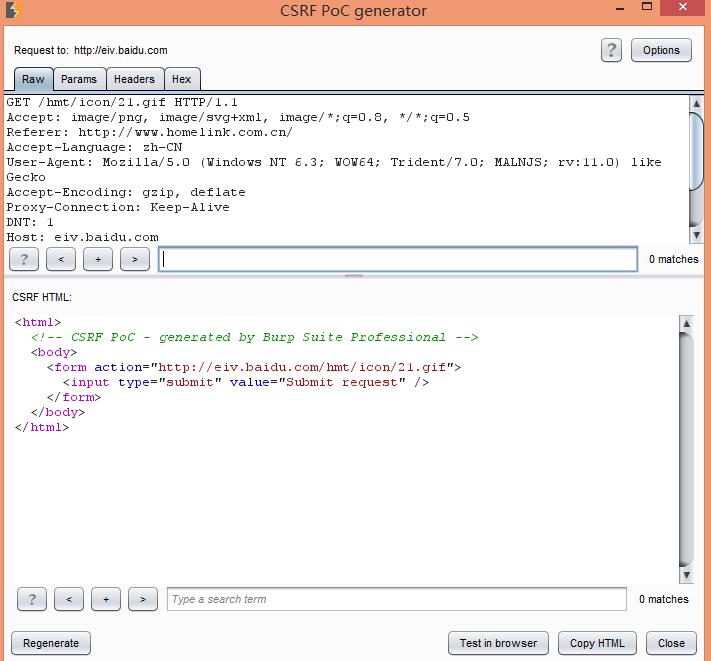Switch to the Params tab

click(79, 79)
